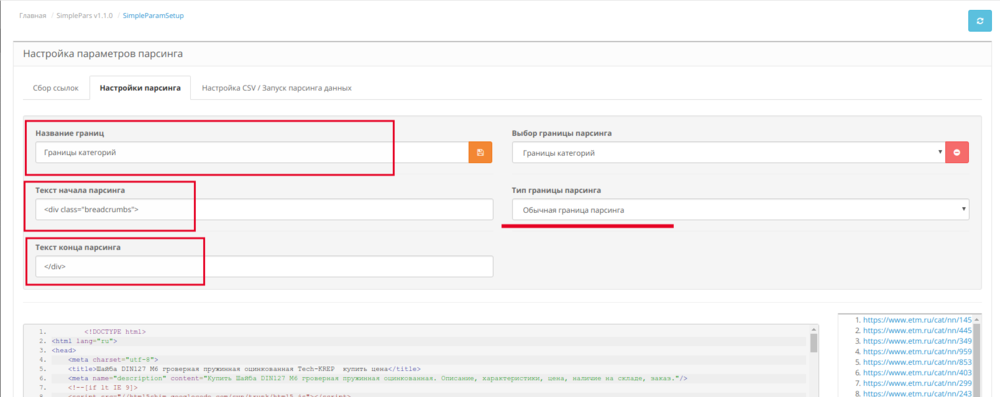Delete selected boundary with red minus button

957,153
